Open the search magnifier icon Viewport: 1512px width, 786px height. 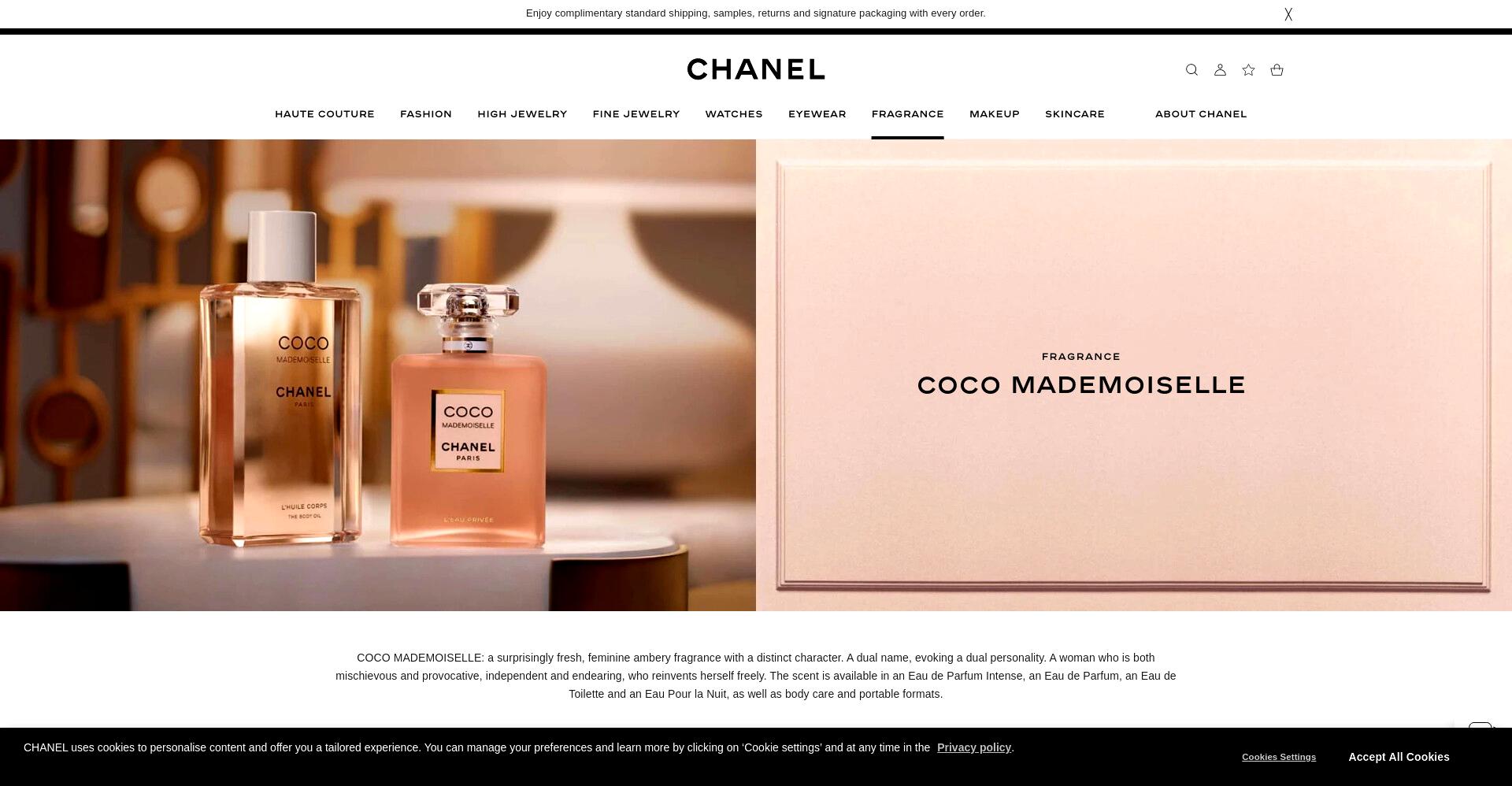[x=1191, y=70]
